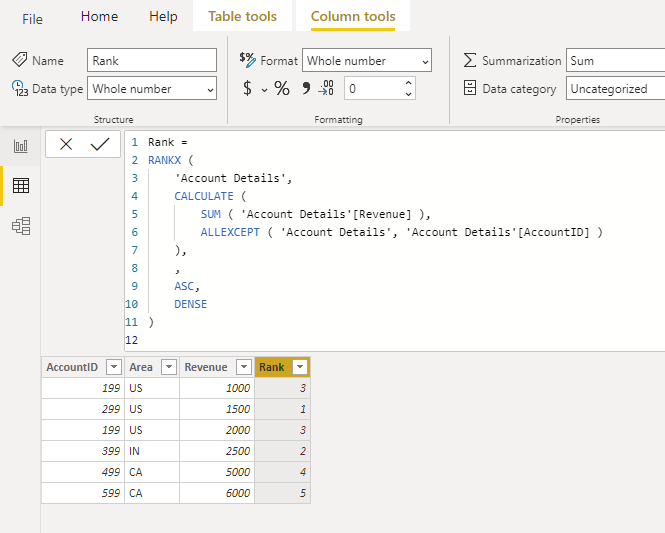Click the Data type 123 icon

pyautogui.click(x=20, y=88)
